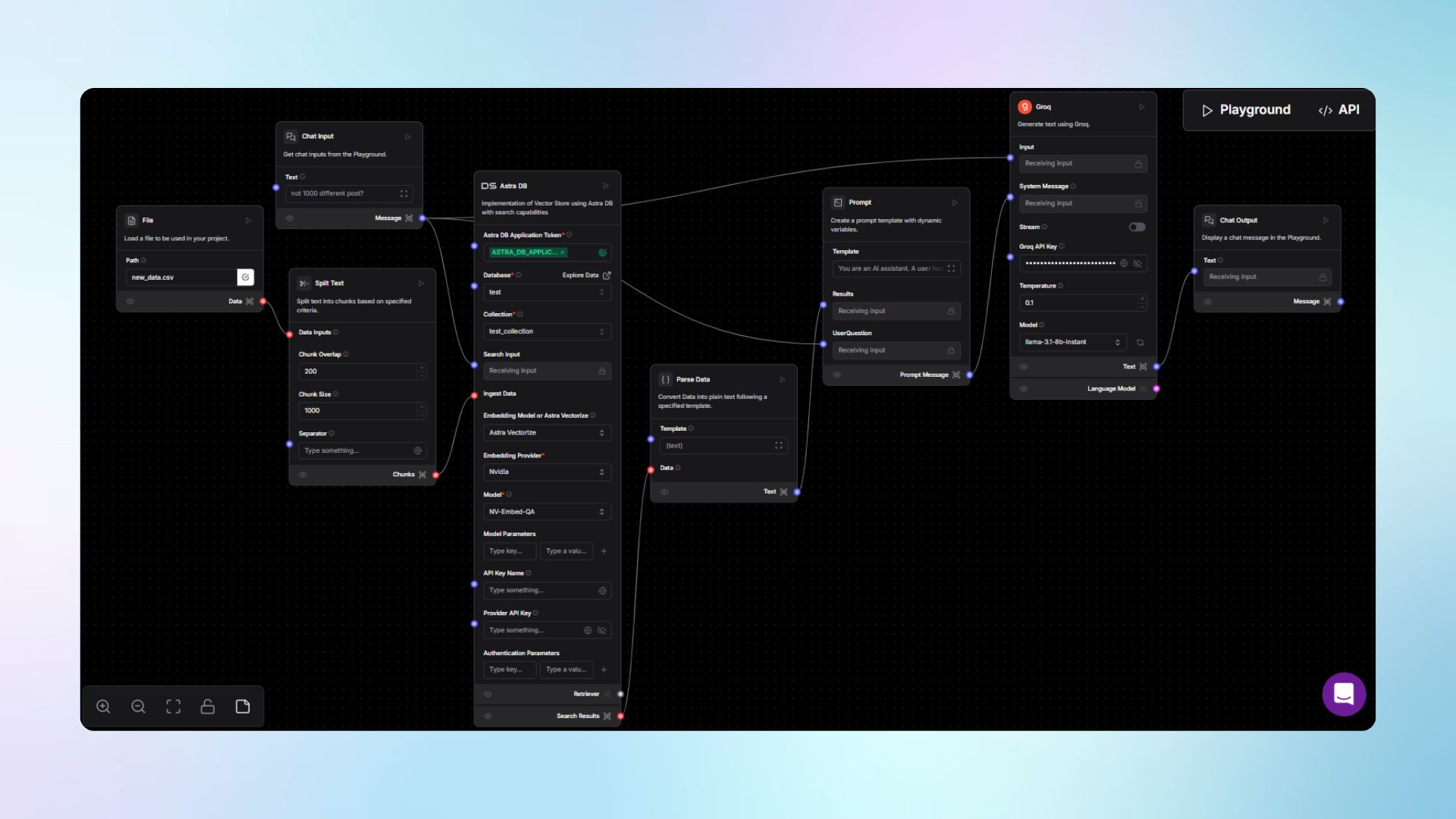
Task: Click the lock canvas icon
Action: pos(208,707)
